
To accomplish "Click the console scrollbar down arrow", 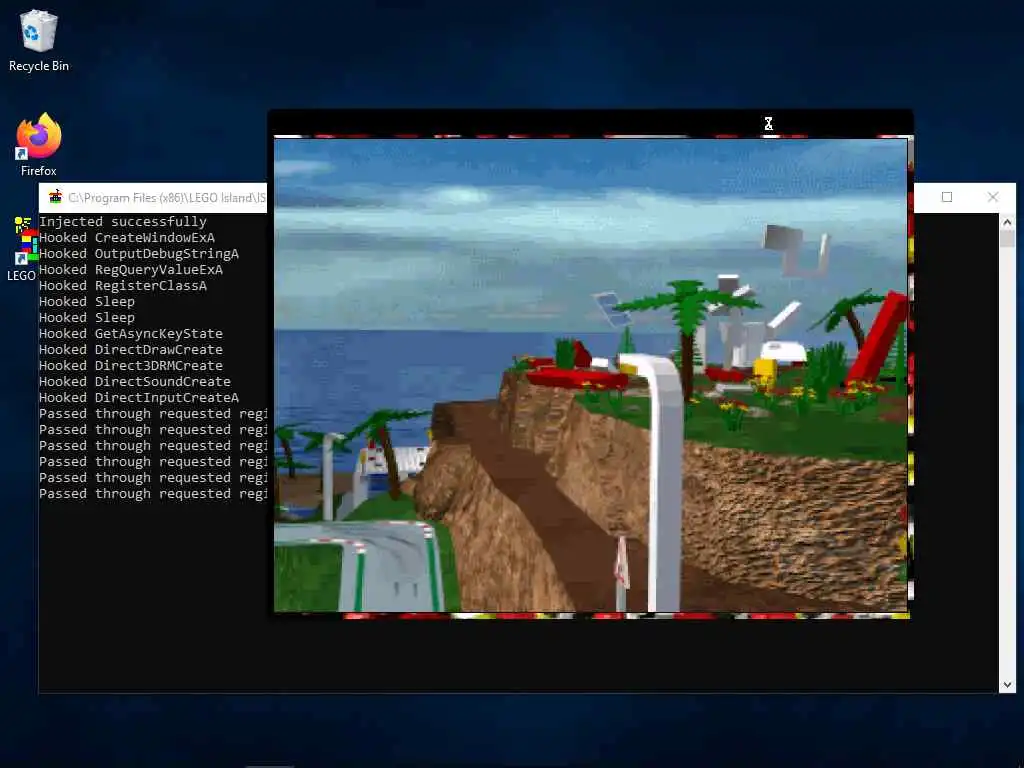I will [1007, 685].
